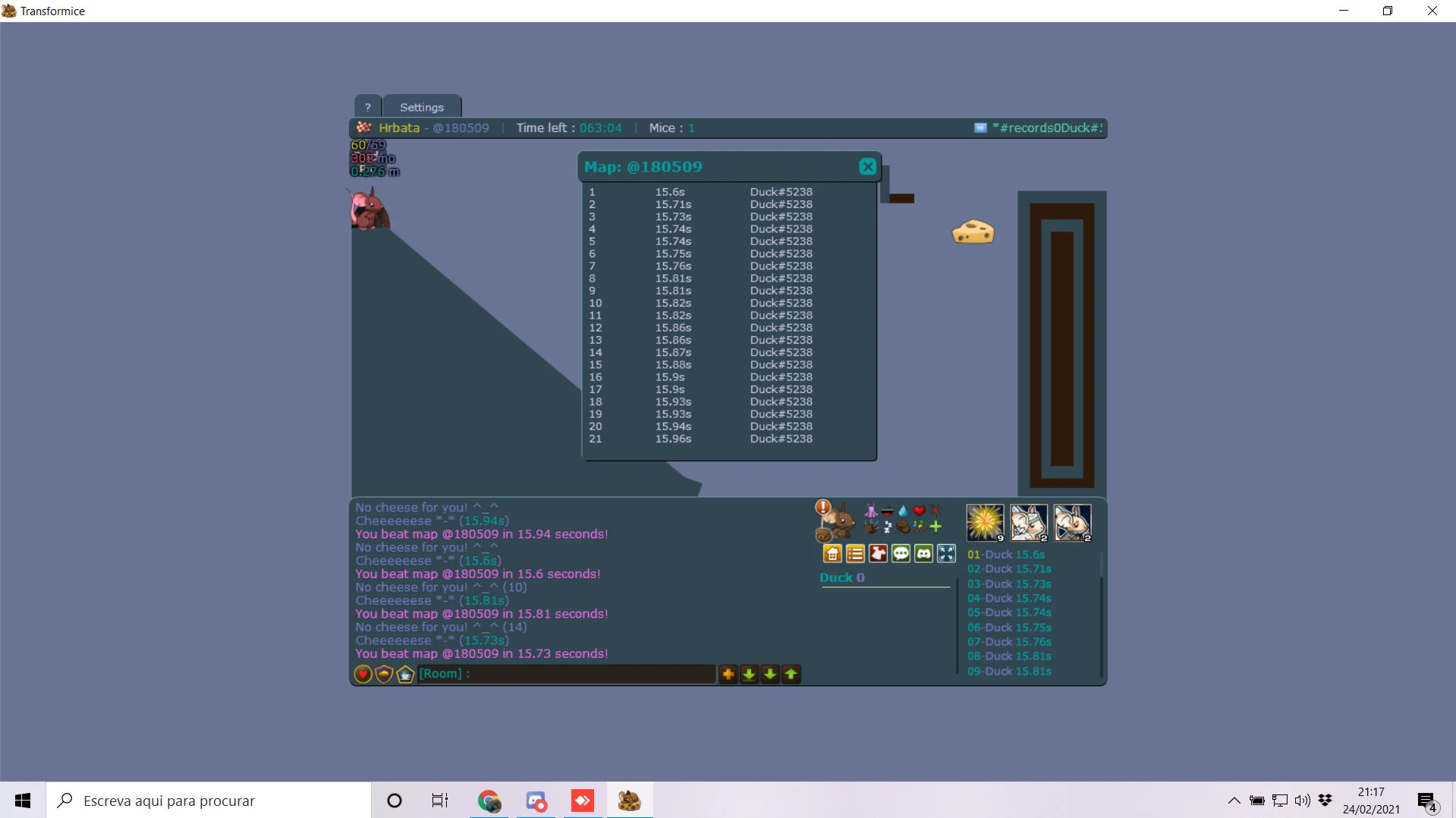The height and width of the screenshot is (818, 1456).
Task: Click the checkered flag map icon
Action: (x=364, y=127)
